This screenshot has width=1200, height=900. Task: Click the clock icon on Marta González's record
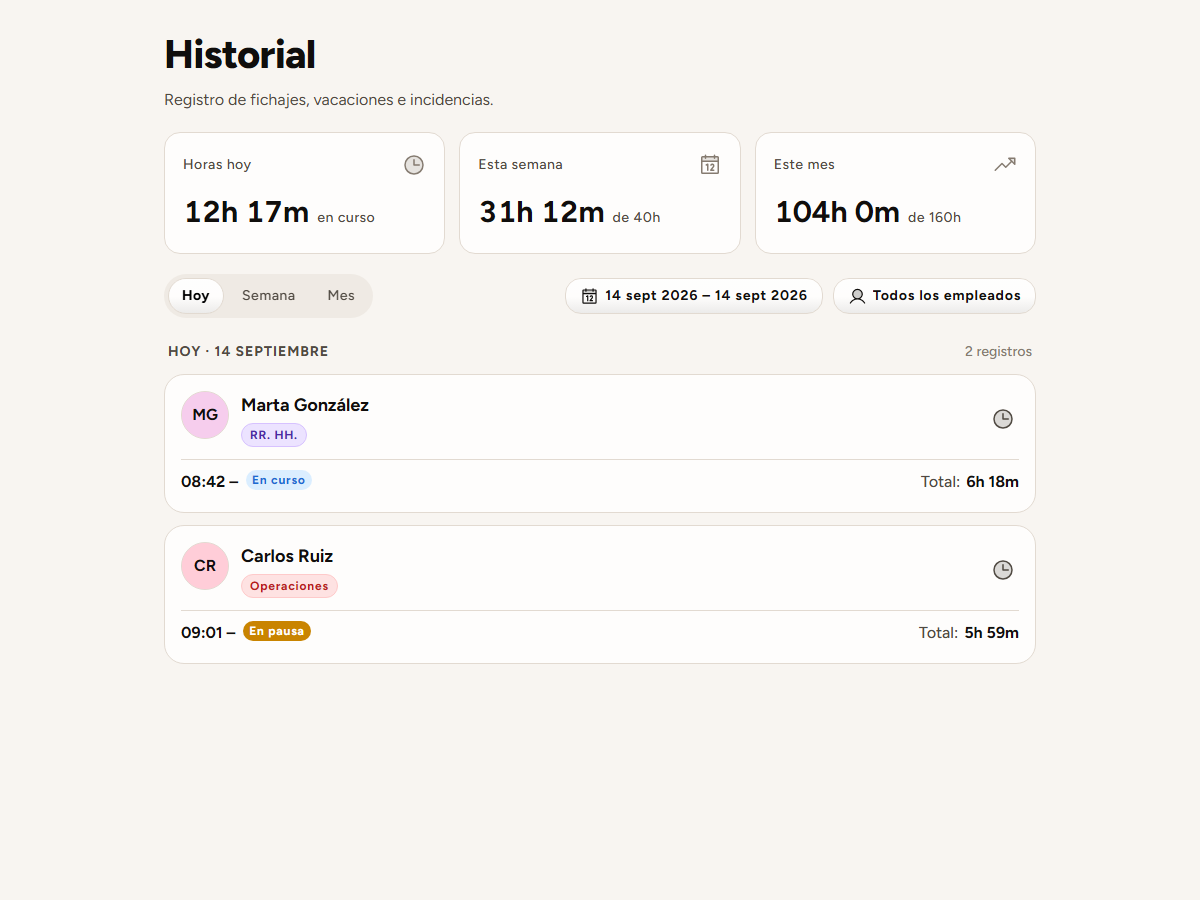point(1003,419)
